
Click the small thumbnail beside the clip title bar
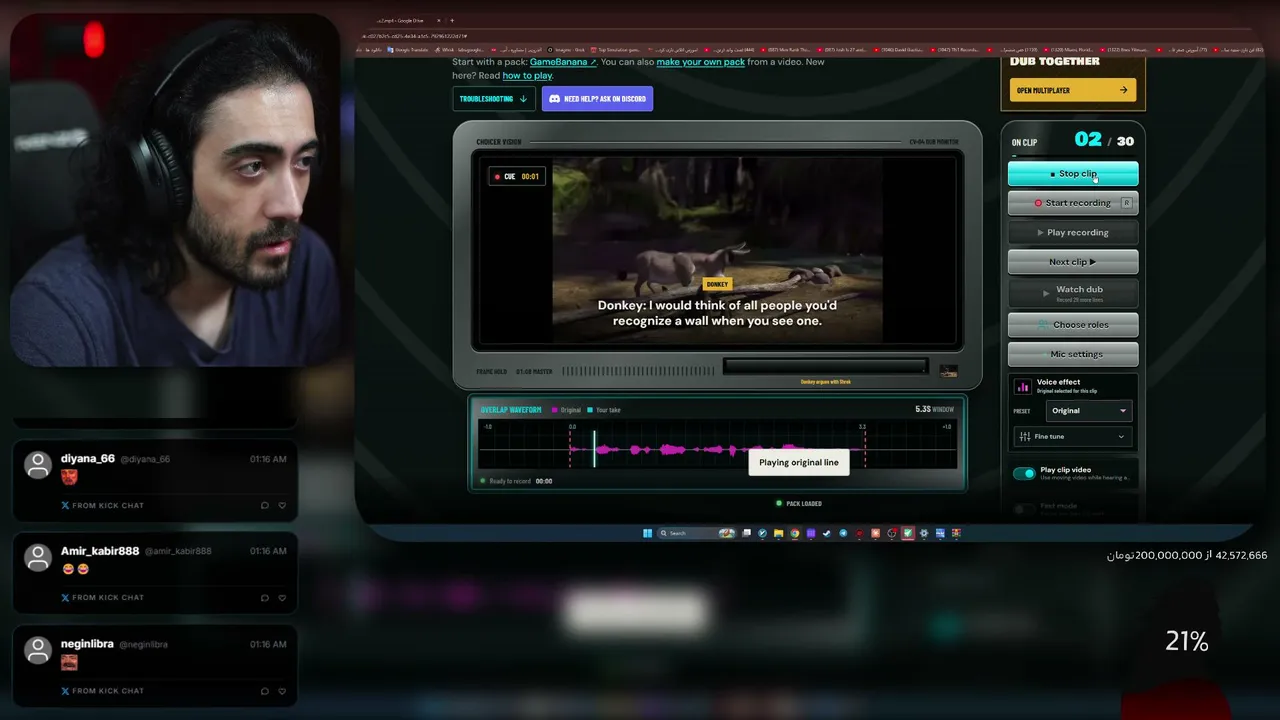(x=948, y=371)
